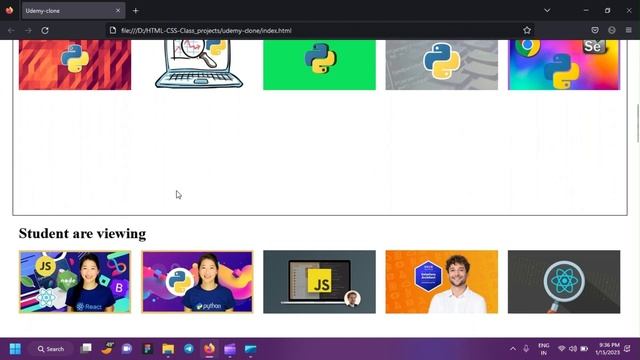The width and height of the screenshot is (640, 360).
Task: Open the green background Python course thumbnail
Action: [320, 65]
